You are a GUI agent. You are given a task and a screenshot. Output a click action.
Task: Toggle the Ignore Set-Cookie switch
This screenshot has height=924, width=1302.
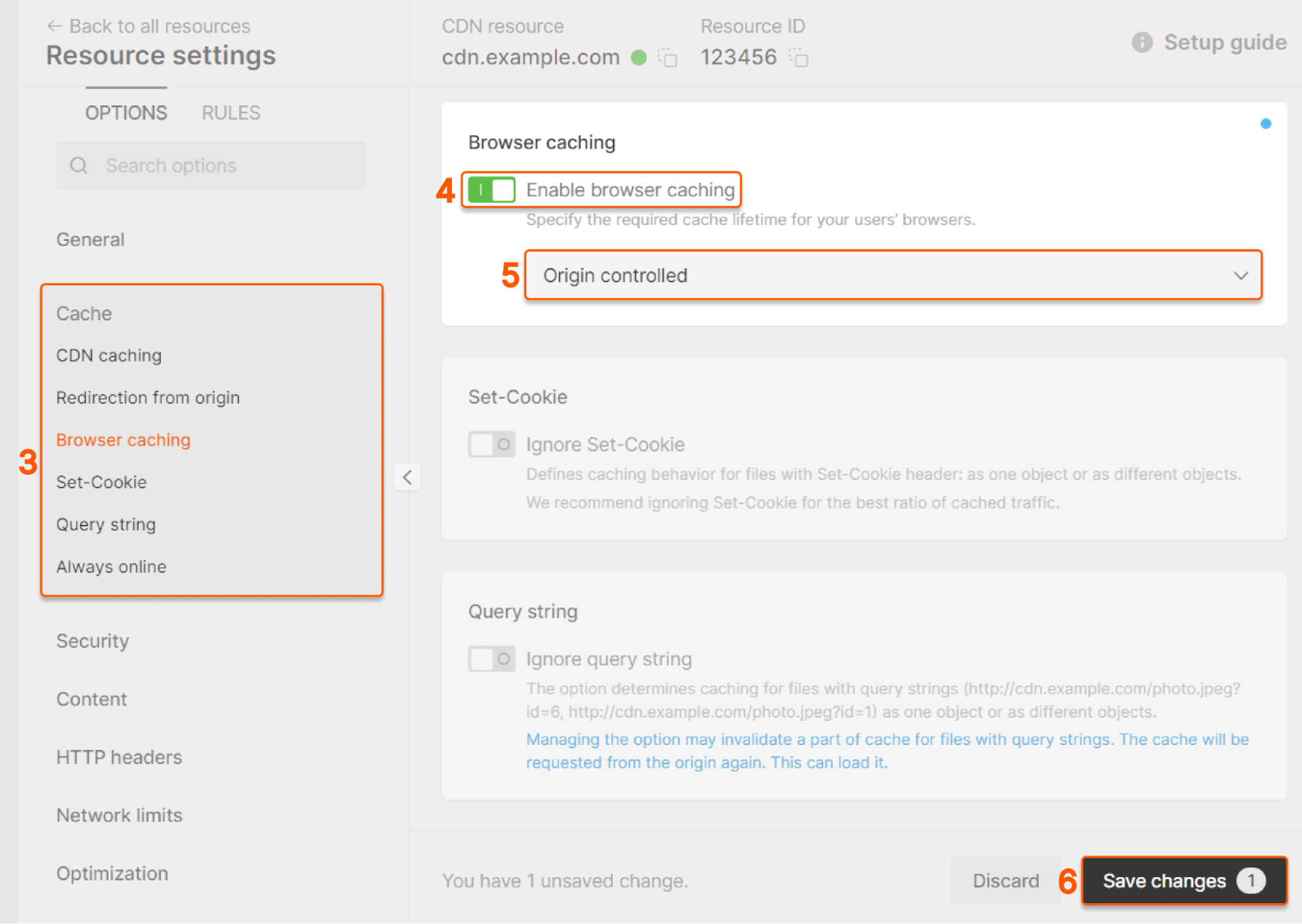(x=492, y=444)
